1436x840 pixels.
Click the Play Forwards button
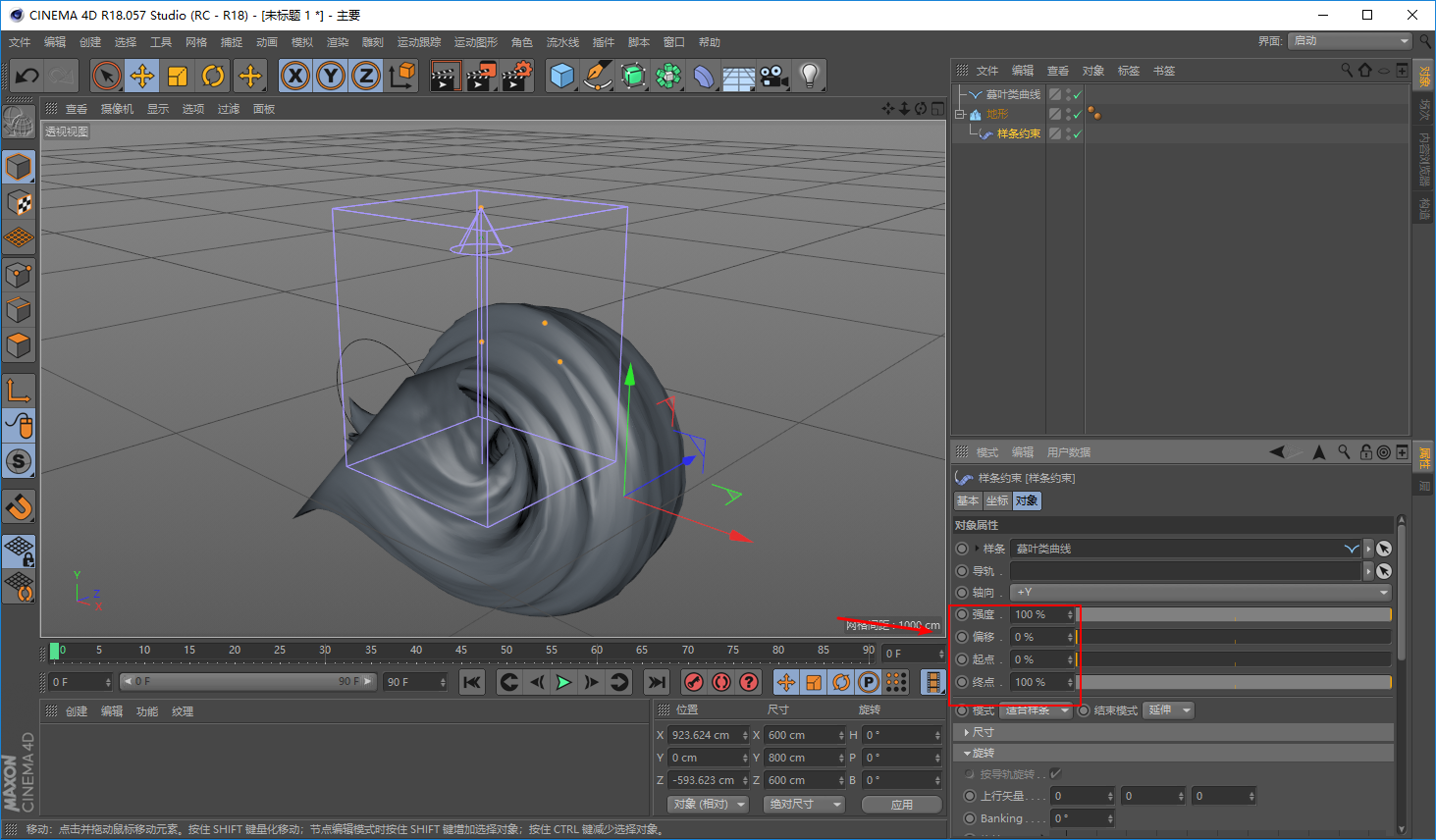(x=563, y=682)
